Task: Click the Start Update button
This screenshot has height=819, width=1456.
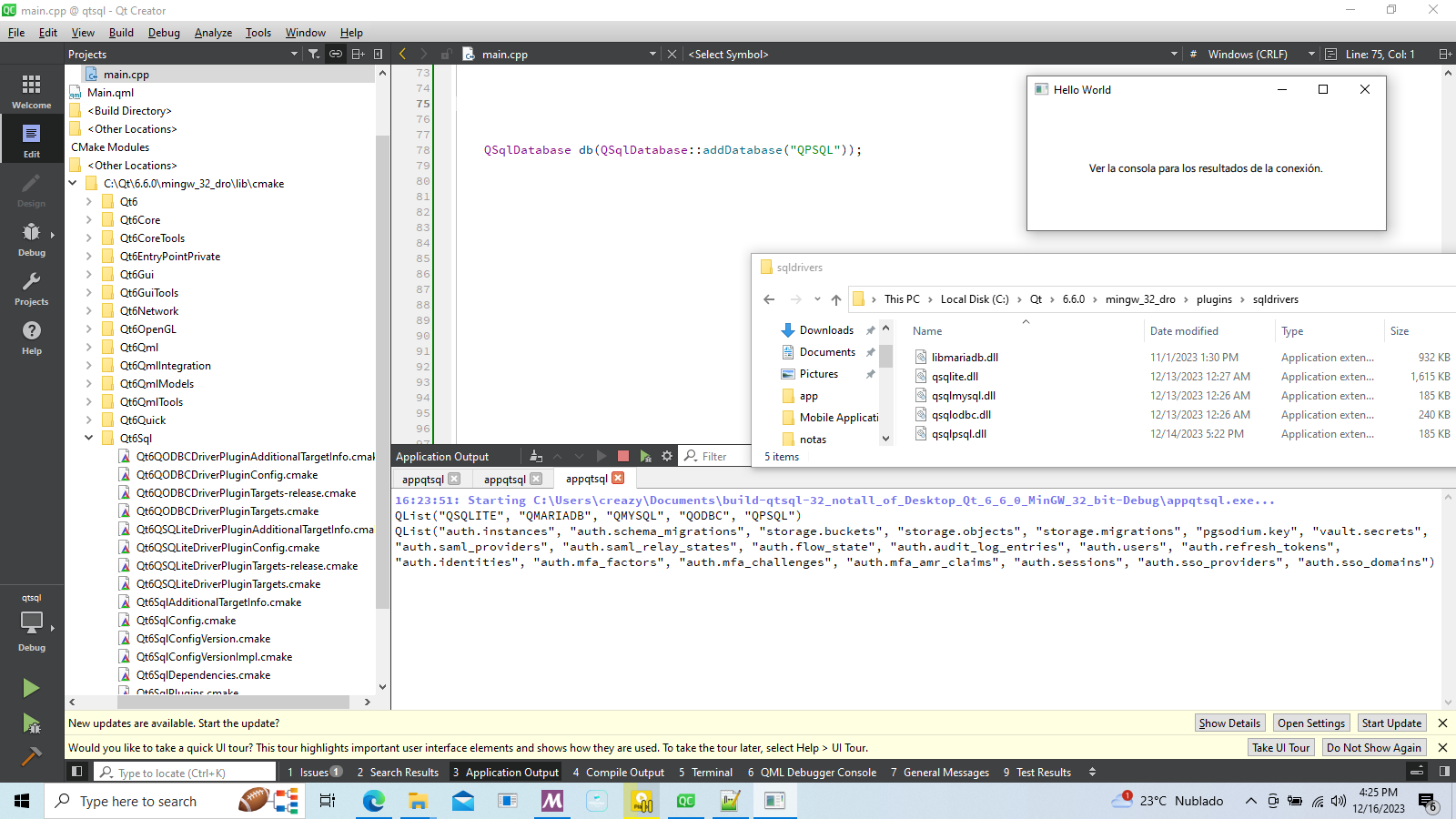Action: click(x=1391, y=723)
